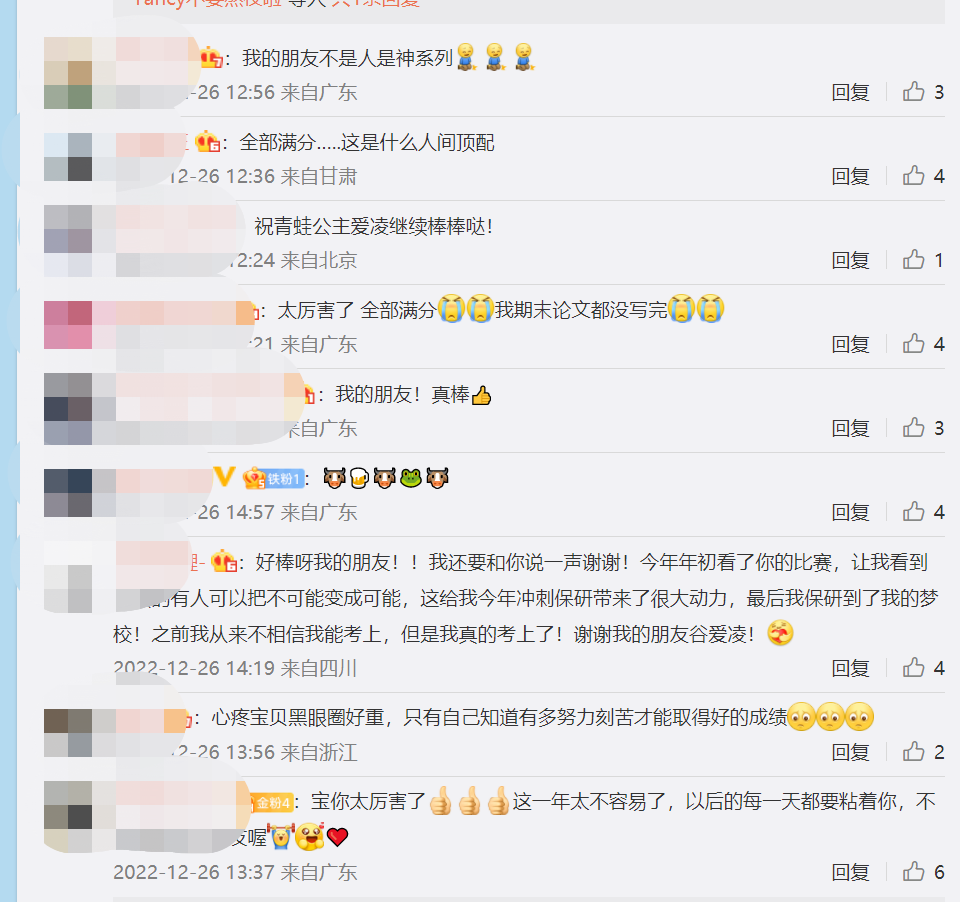This screenshot has width=960, height=902.
Task: Reply to the long 保研 comment from 四川
Action: (x=850, y=669)
